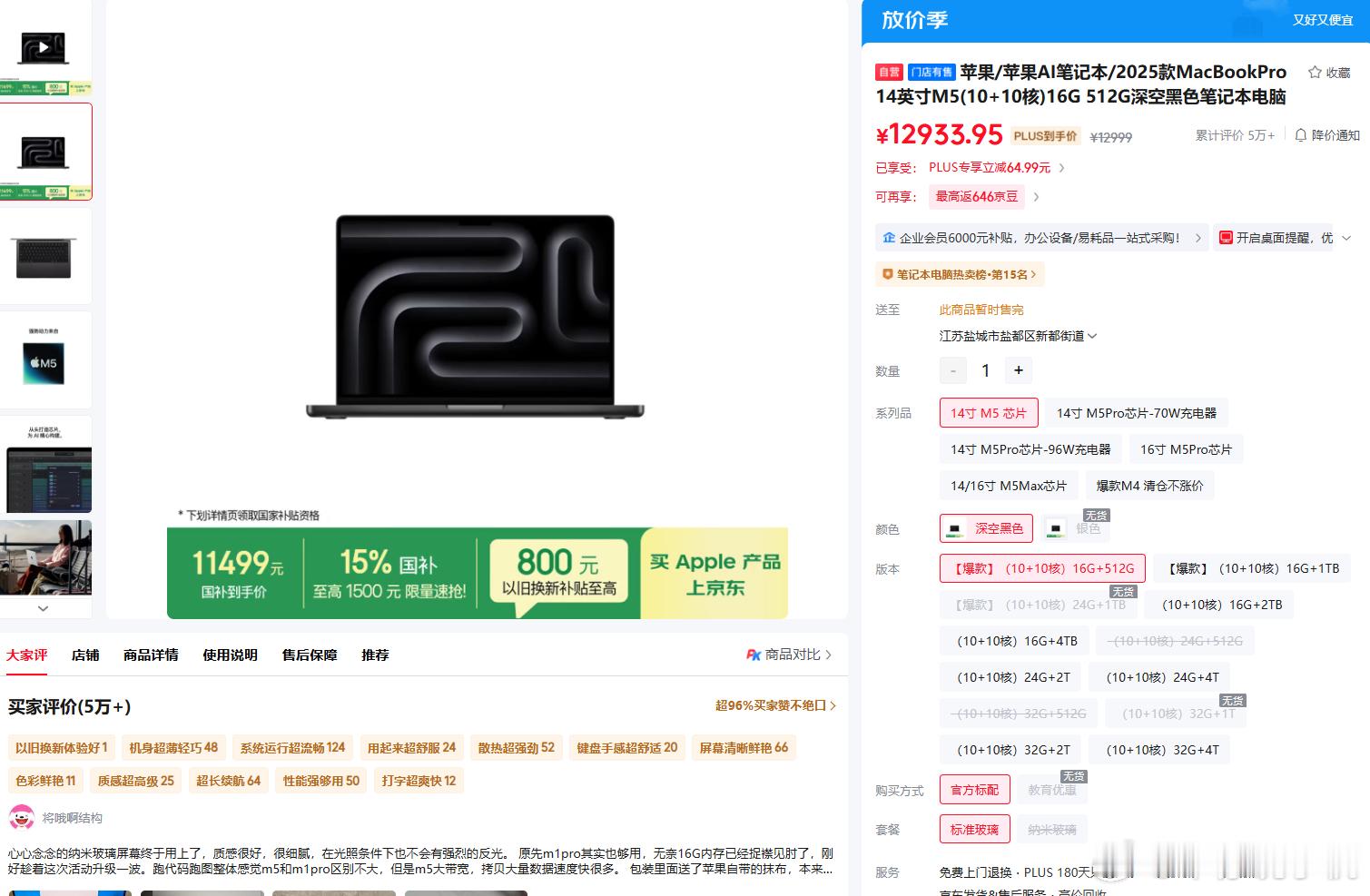
Task: Select series 14寸 M5Pro芯片-70W充电器
Action: click(x=1136, y=413)
